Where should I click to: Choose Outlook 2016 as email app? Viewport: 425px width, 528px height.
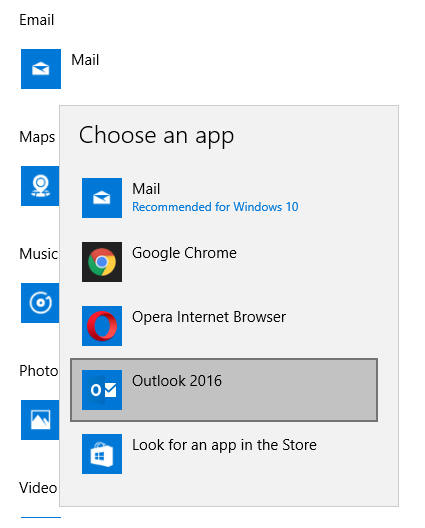coord(224,390)
